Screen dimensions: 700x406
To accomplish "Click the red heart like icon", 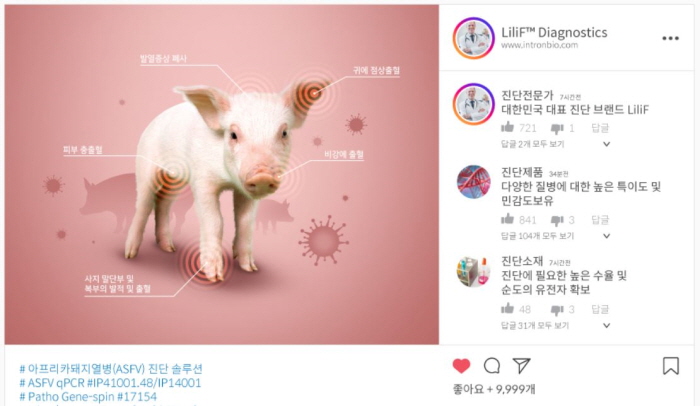I will (461, 366).
